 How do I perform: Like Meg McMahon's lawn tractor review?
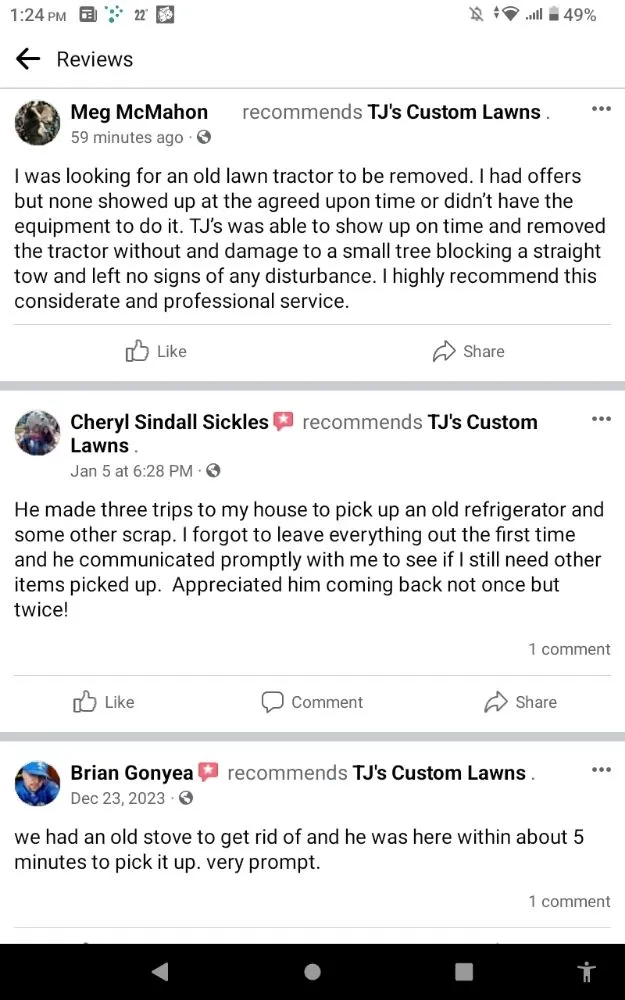156,351
